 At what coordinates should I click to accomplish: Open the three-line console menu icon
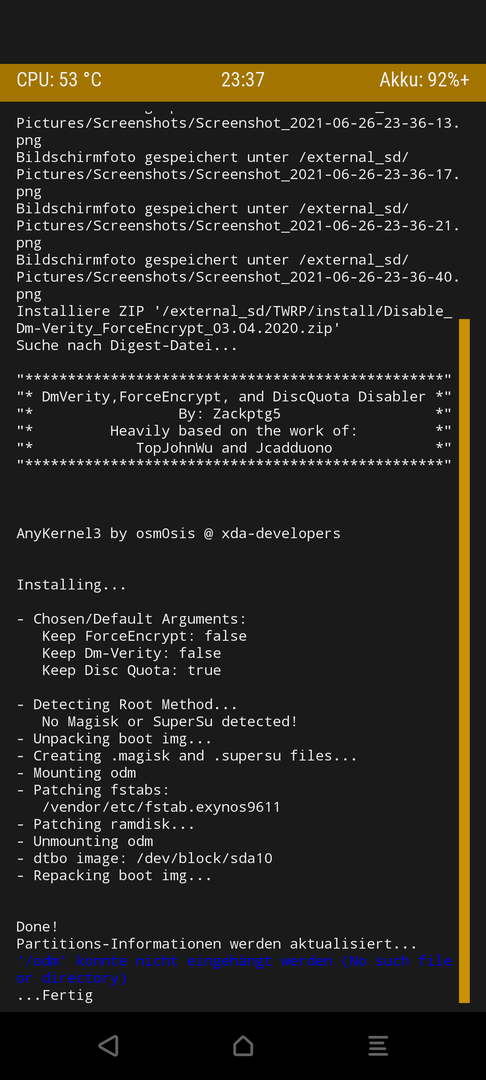[378, 1046]
